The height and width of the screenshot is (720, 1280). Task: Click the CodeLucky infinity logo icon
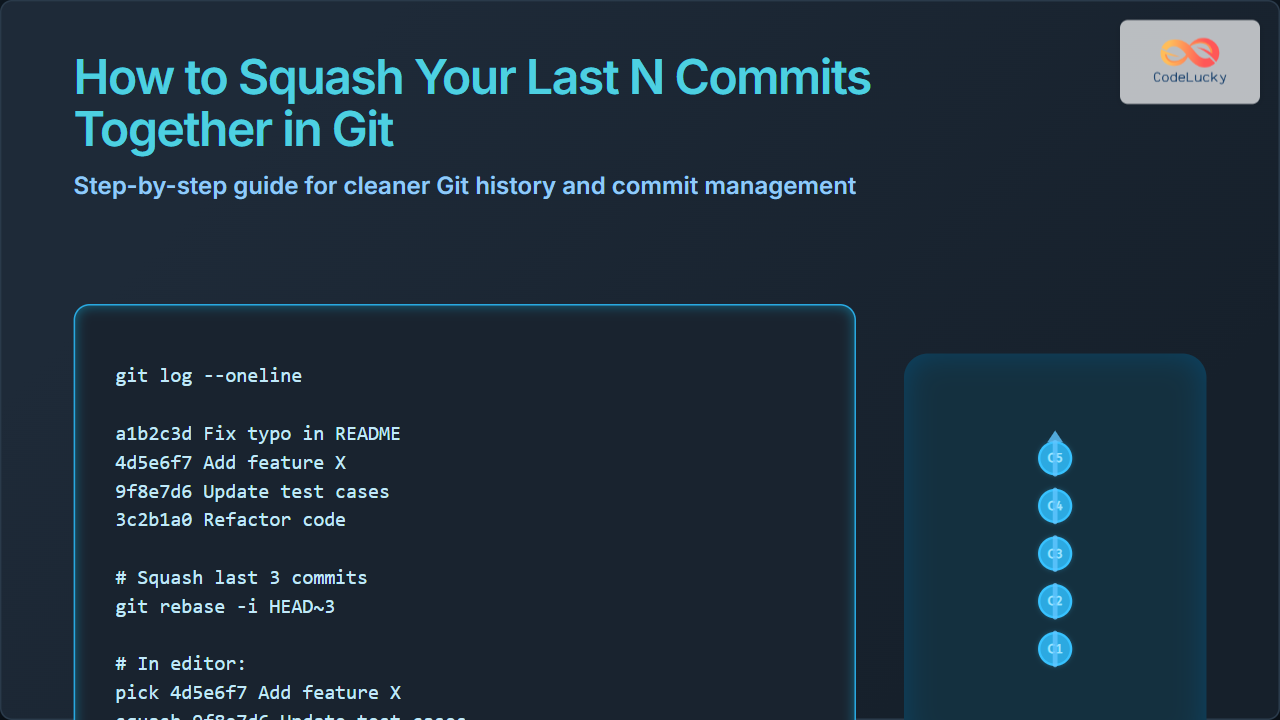1189,52
